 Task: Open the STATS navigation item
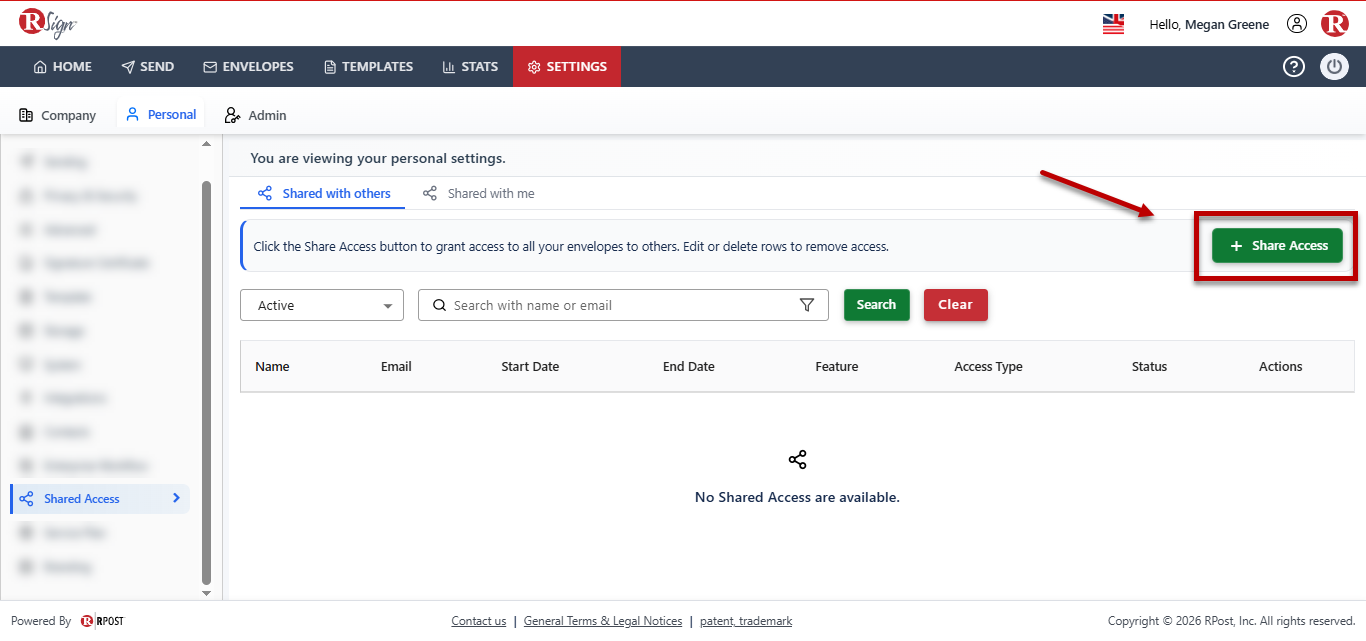[x=470, y=67]
